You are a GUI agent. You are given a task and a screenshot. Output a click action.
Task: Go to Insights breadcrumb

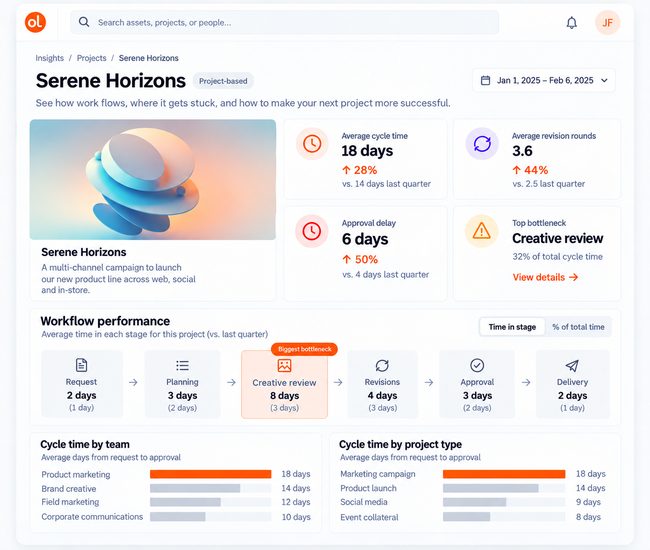[x=50, y=58]
